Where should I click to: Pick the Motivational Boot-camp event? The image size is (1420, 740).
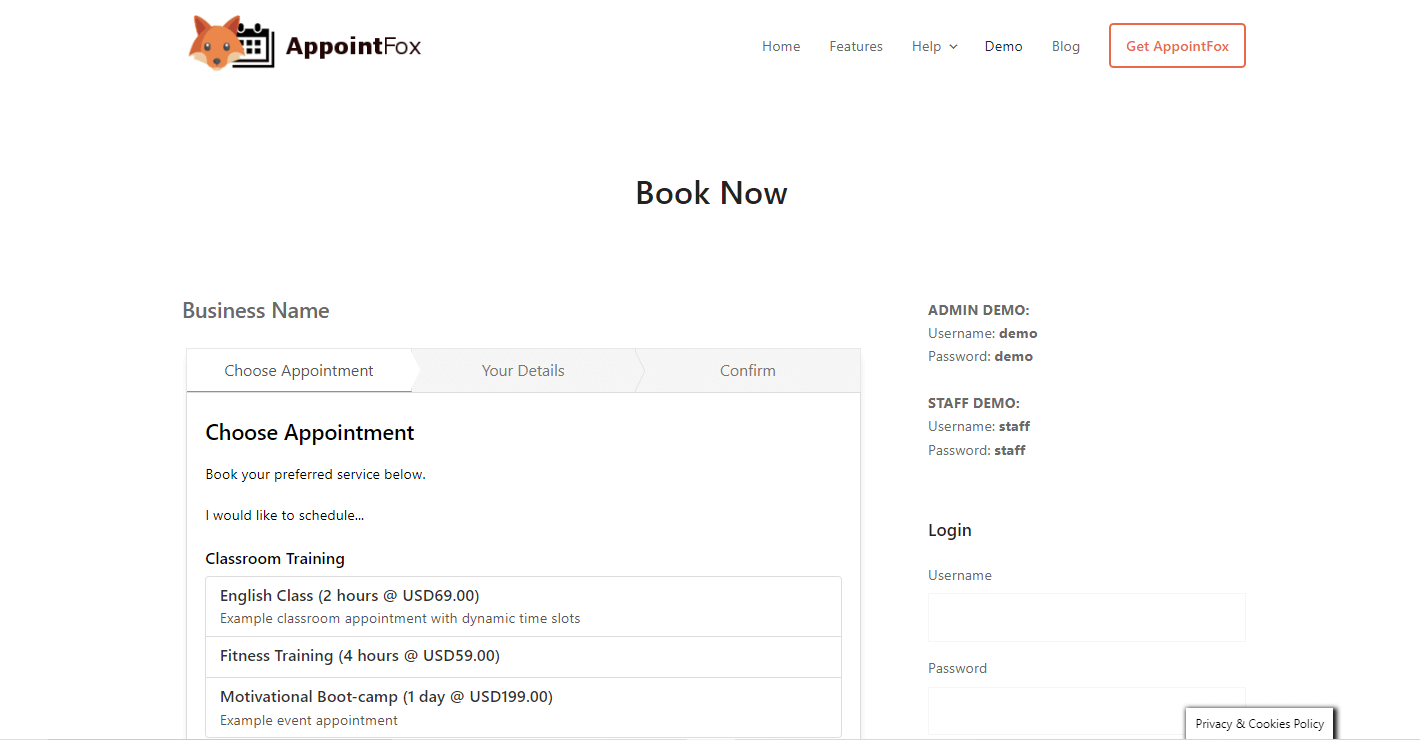click(x=523, y=707)
